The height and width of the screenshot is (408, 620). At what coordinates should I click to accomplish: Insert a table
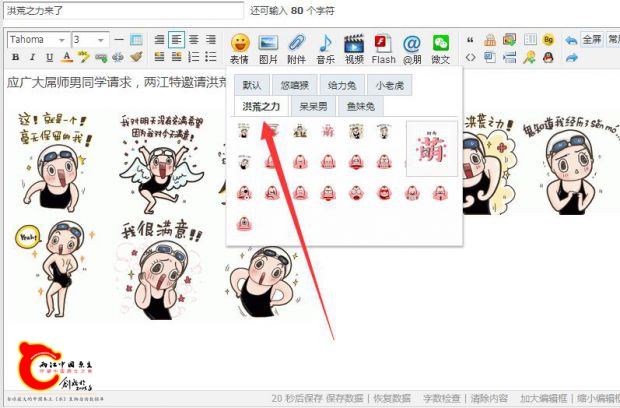point(136,40)
